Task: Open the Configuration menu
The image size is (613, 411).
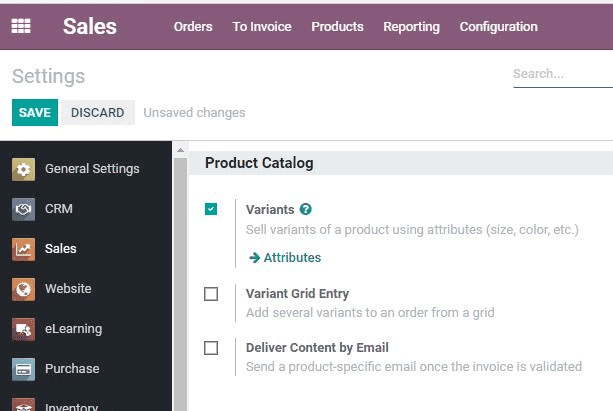Action: click(x=498, y=27)
